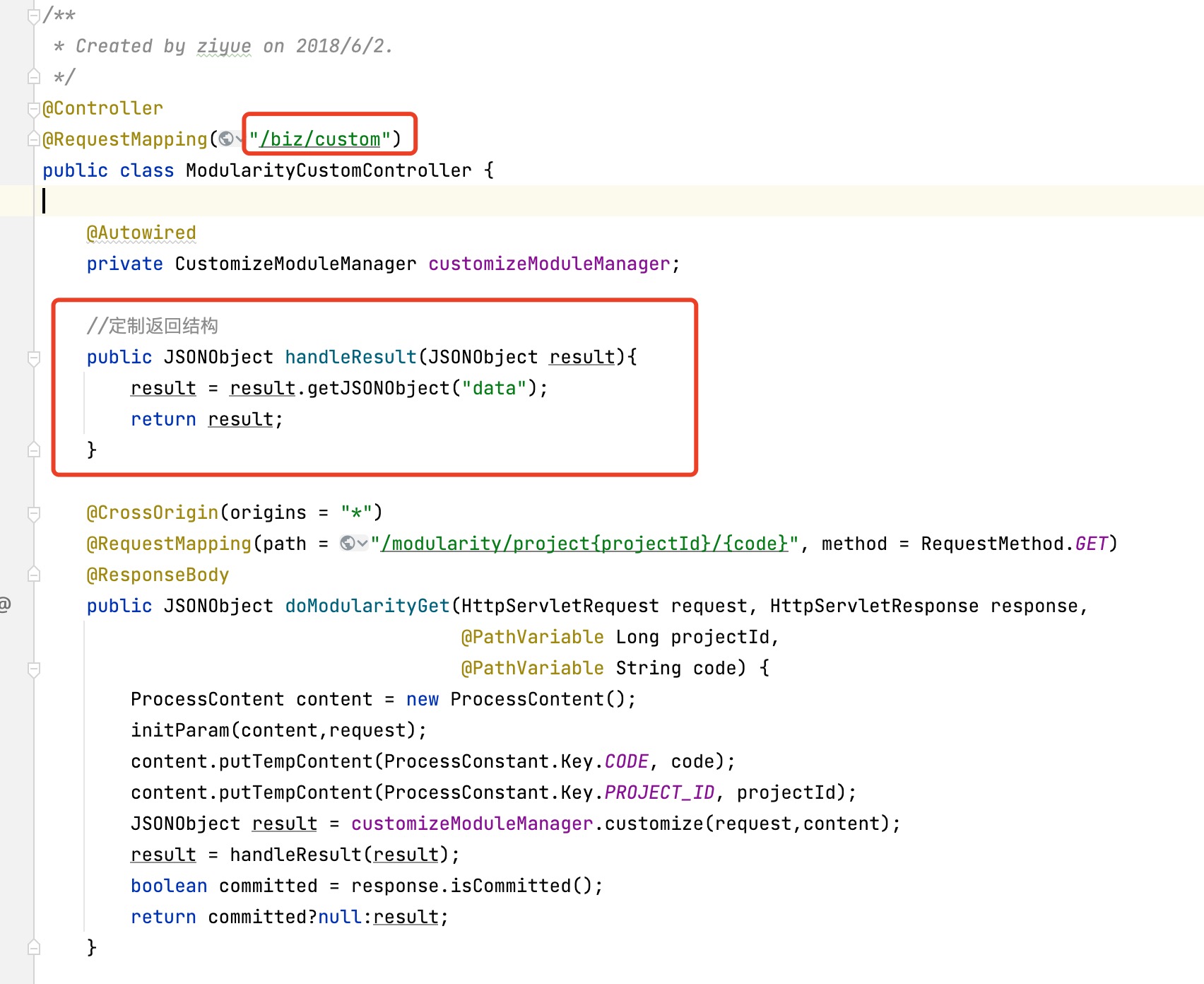This screenshot has width=1204, height=984.
Task: Click the "CustomizeModuleManager" type in the field declaration
Action: (x=295, y=264)
